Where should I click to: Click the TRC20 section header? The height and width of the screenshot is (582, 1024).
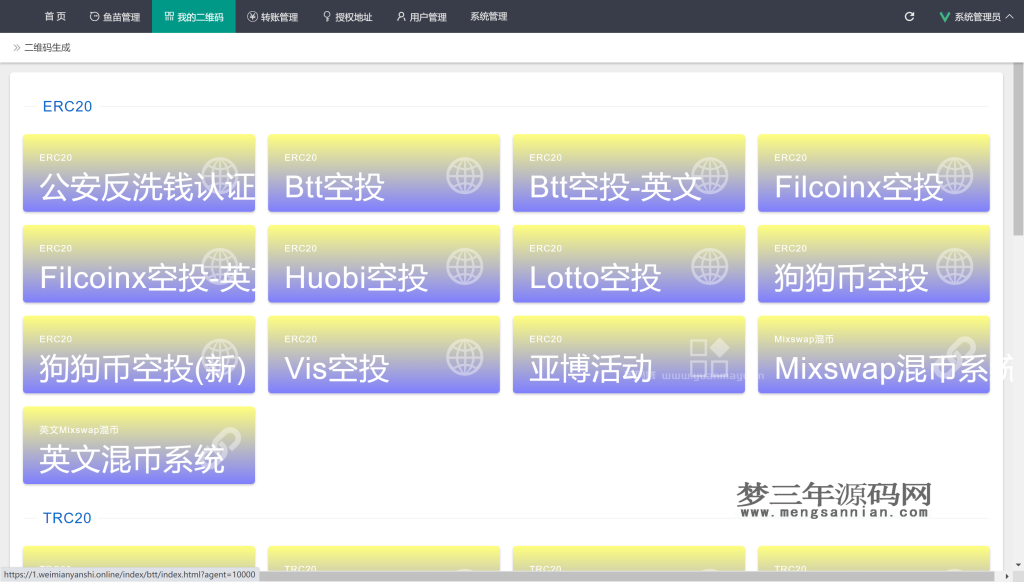(x=66, y=518)
